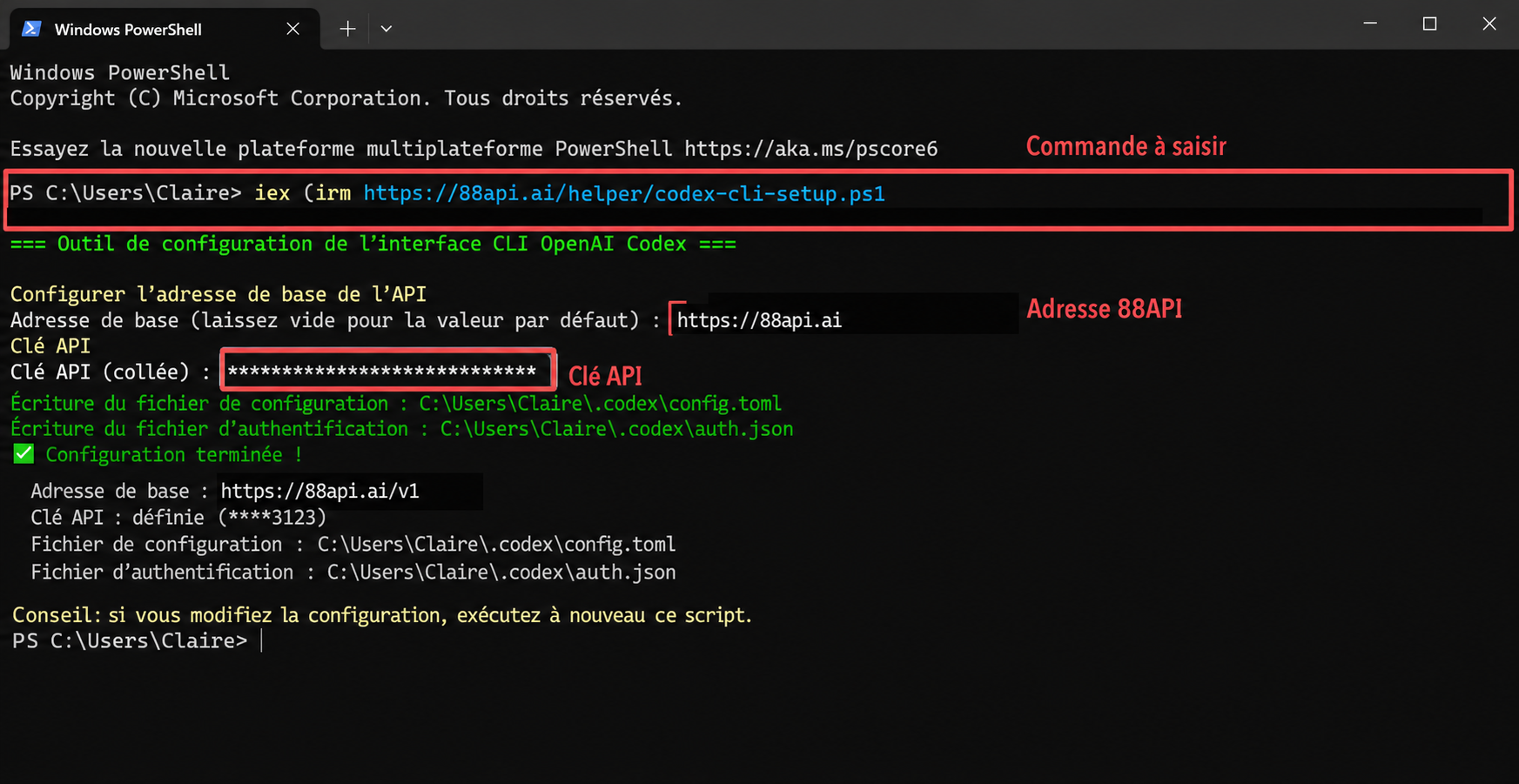This screenshot has height=784, width=1519.
Task: Expand the new tab profile dropdown
Action: pos(386,29)
